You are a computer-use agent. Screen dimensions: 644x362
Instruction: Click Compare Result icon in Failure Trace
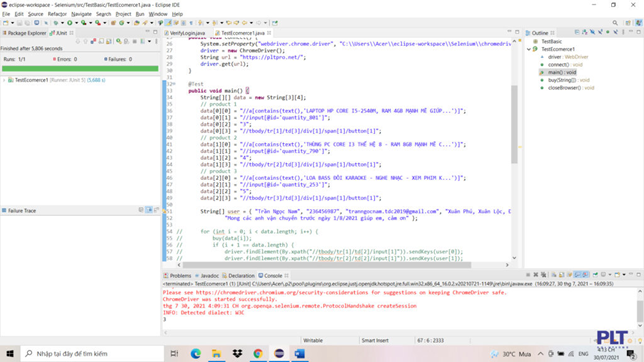pyautogui.click(x=156, y=210)
